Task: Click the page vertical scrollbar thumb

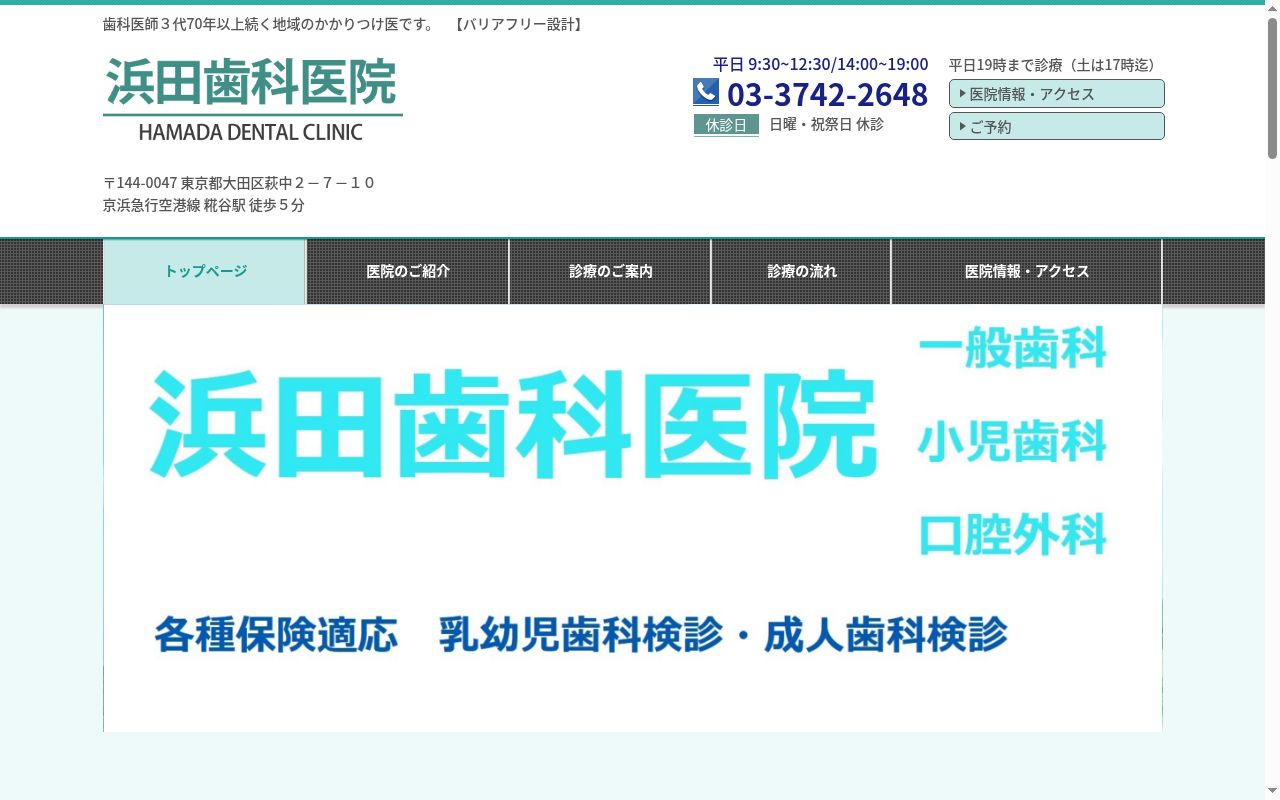Action: tap(1272, 88)
